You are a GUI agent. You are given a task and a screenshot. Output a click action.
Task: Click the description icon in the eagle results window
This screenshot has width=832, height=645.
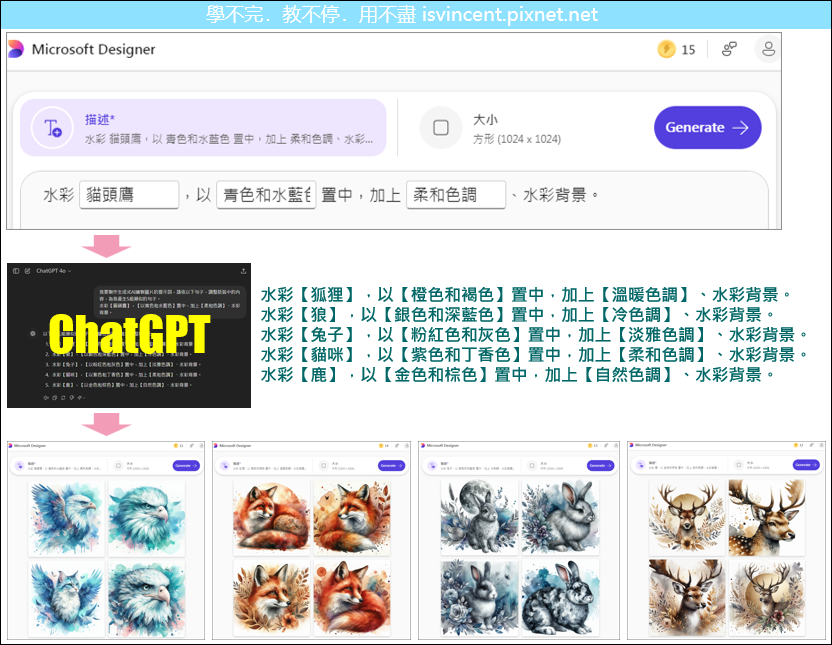tap(20, 466)
